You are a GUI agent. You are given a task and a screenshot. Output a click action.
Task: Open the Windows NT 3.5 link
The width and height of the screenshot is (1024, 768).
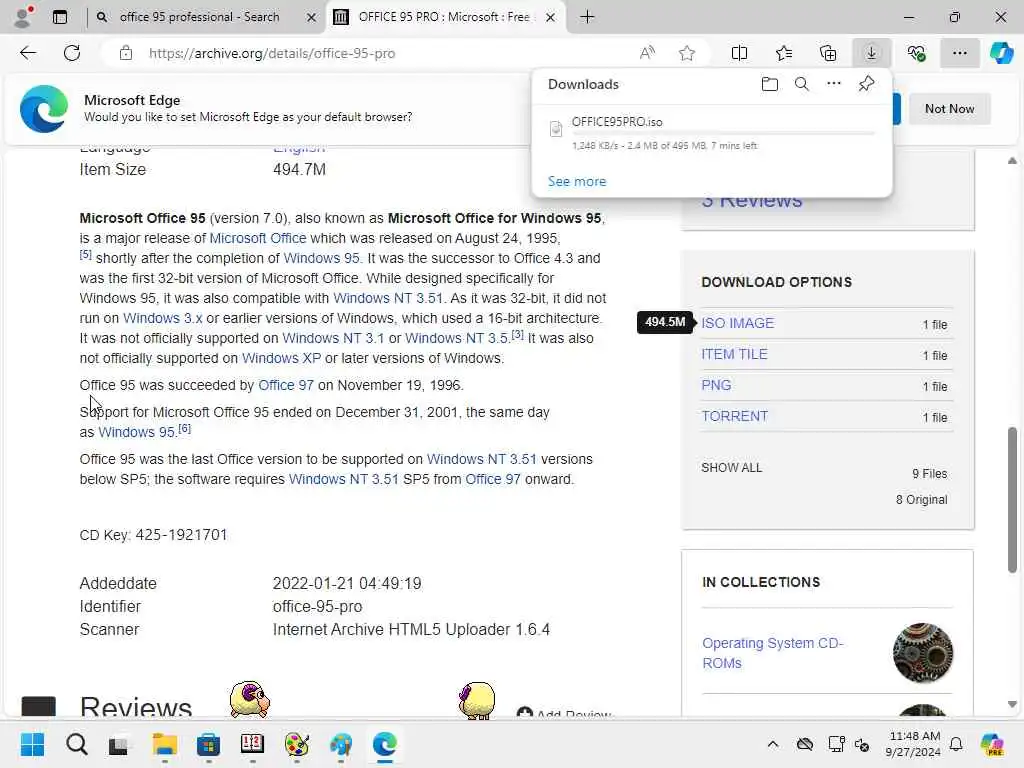[x=456, y=338]
